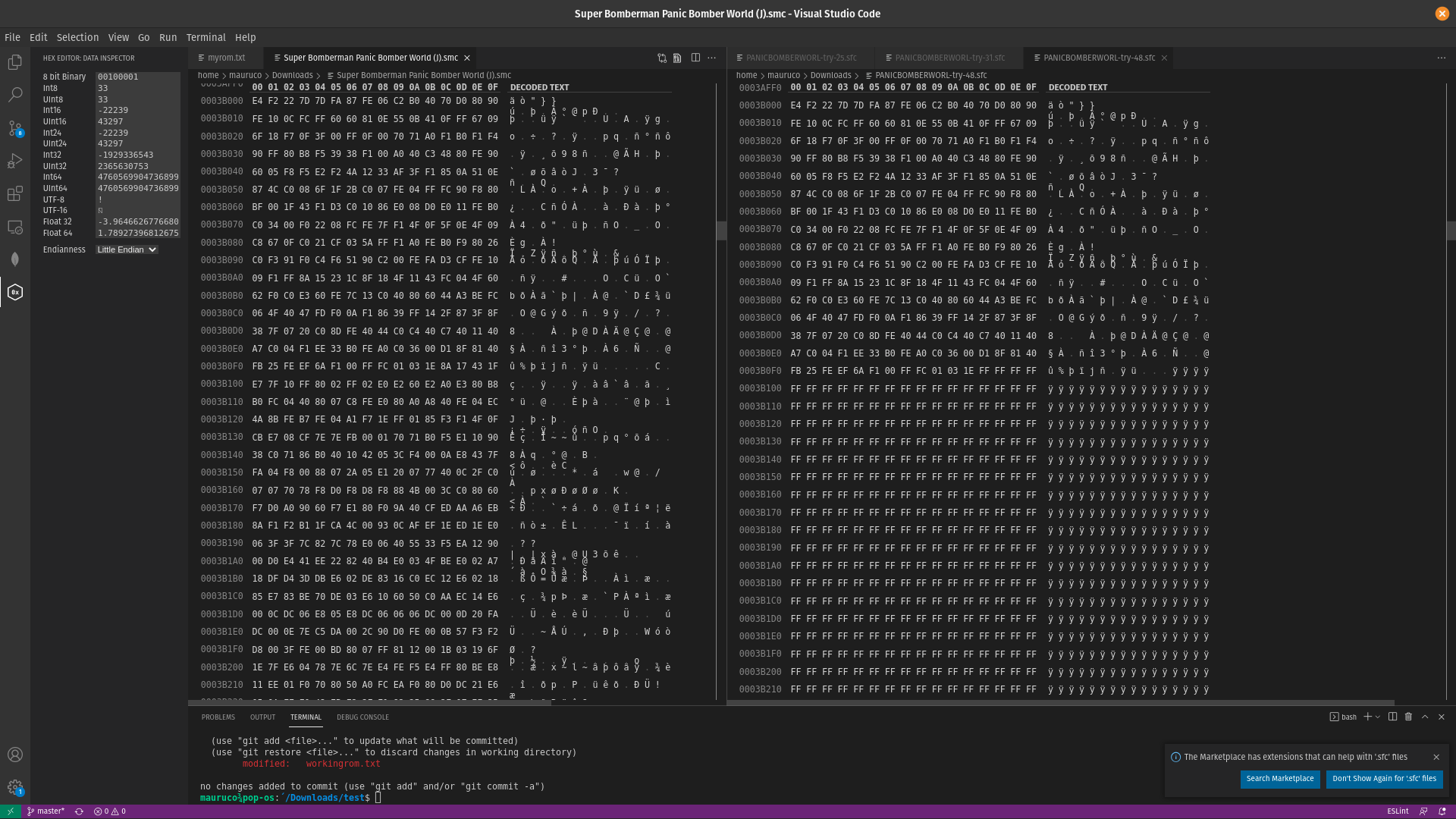Open the View menu
This screenshot has width=1456, height=819.
pos(118,37)
